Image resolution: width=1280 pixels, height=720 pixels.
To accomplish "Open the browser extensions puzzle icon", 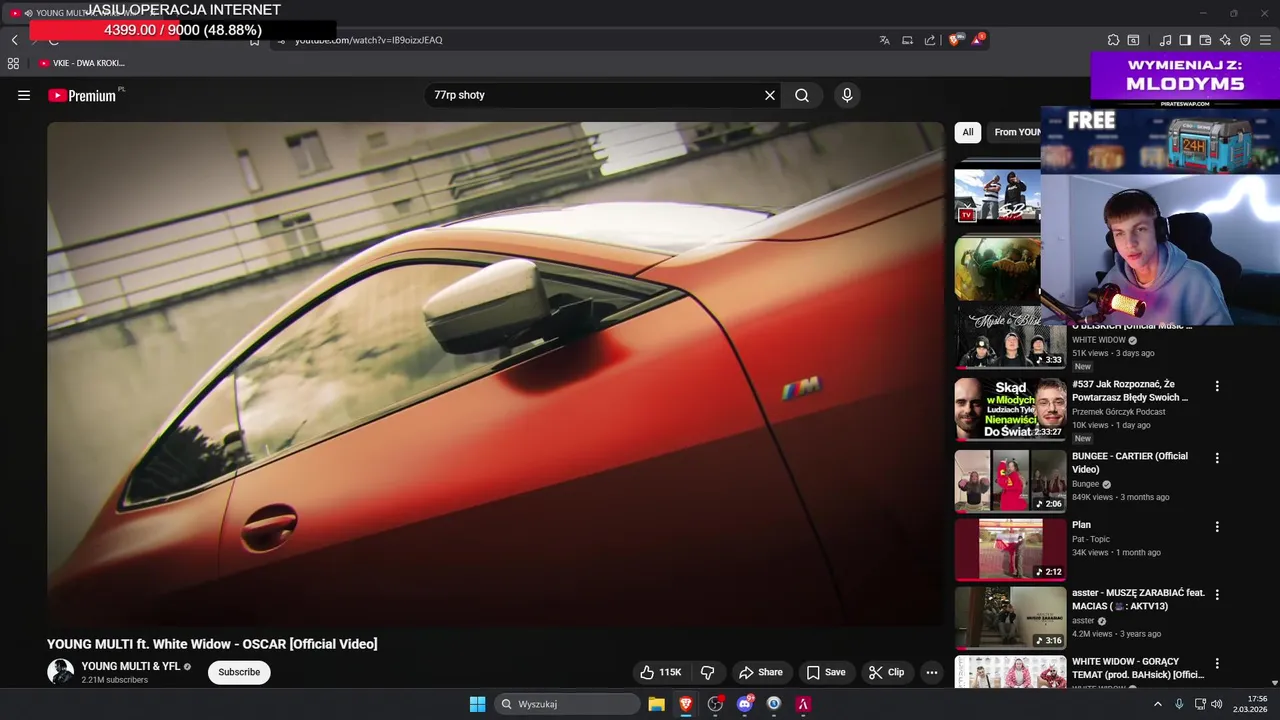I will pos(1113,40).
